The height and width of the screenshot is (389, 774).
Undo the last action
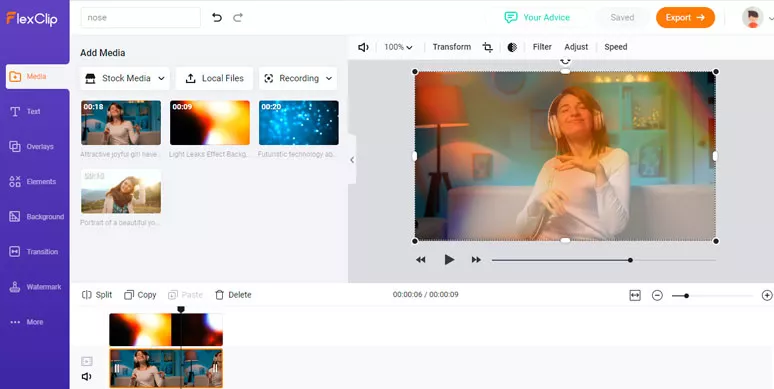tap(217, 18)
